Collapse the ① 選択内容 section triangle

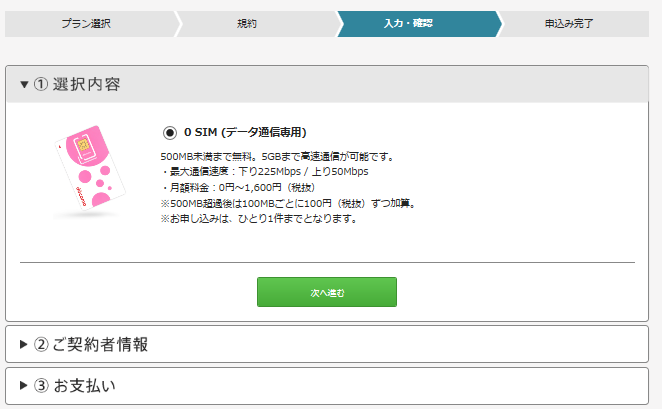click(24, 85)
